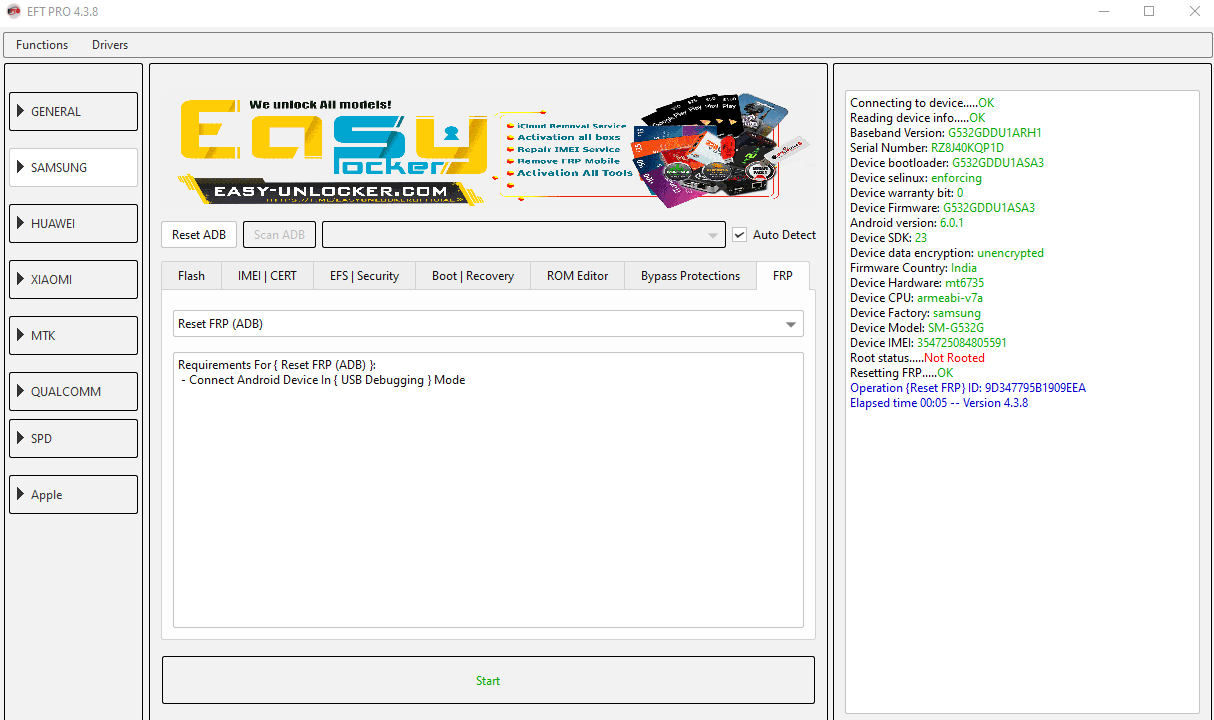Open the ADB device dropdown list
This screenshot has height=720, width=1214.
524,235
